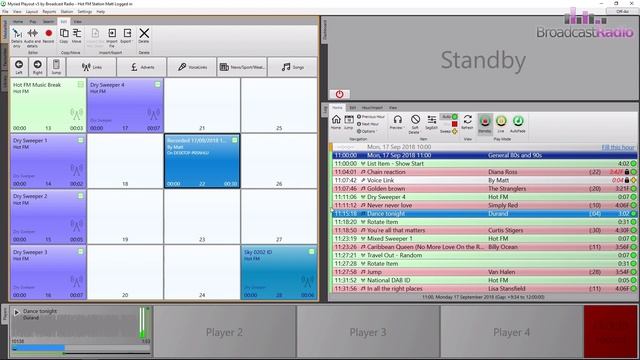
Task: Open Import file in the cart ribbon
Action: pos(112,37)
